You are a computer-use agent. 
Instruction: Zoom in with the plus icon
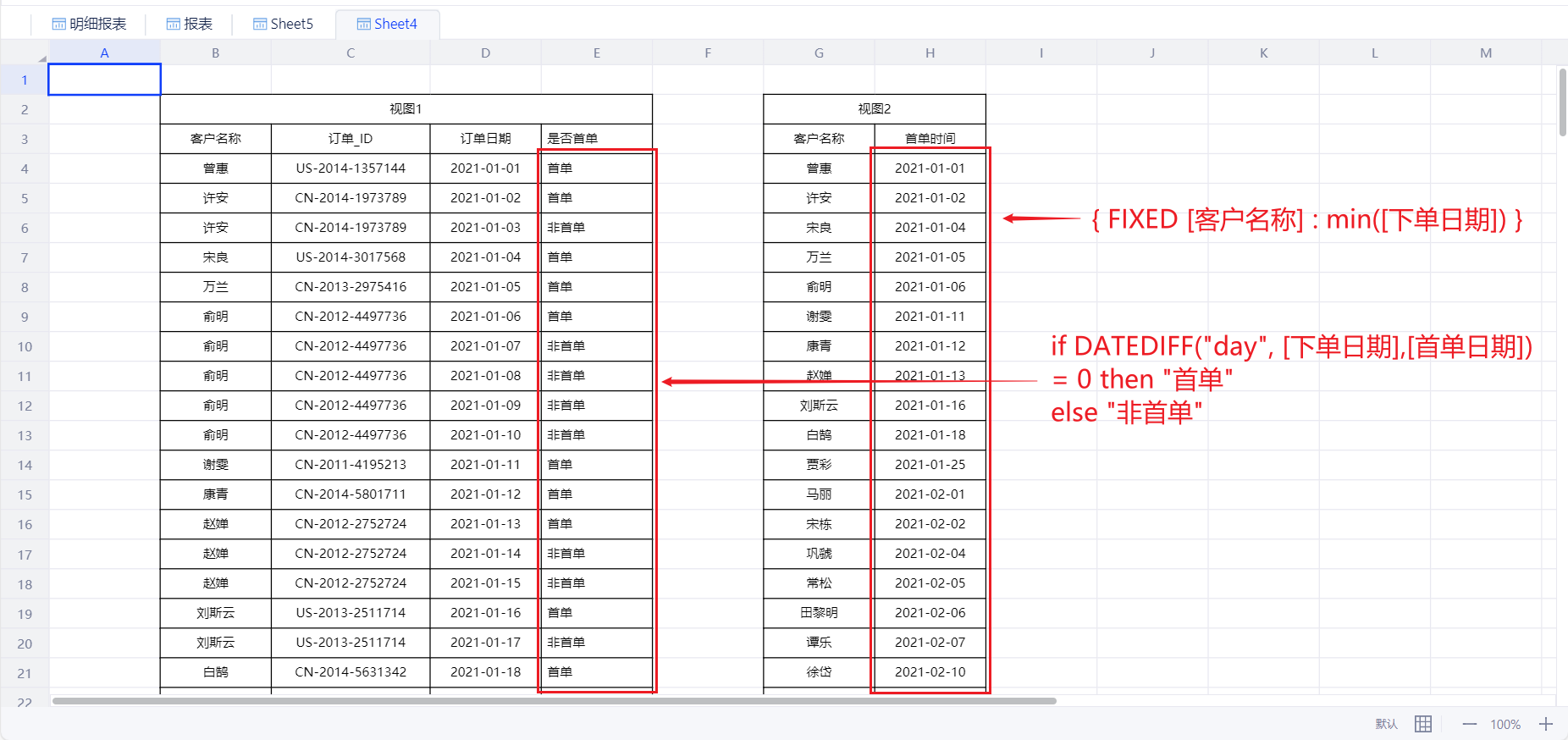[1546, 724]
